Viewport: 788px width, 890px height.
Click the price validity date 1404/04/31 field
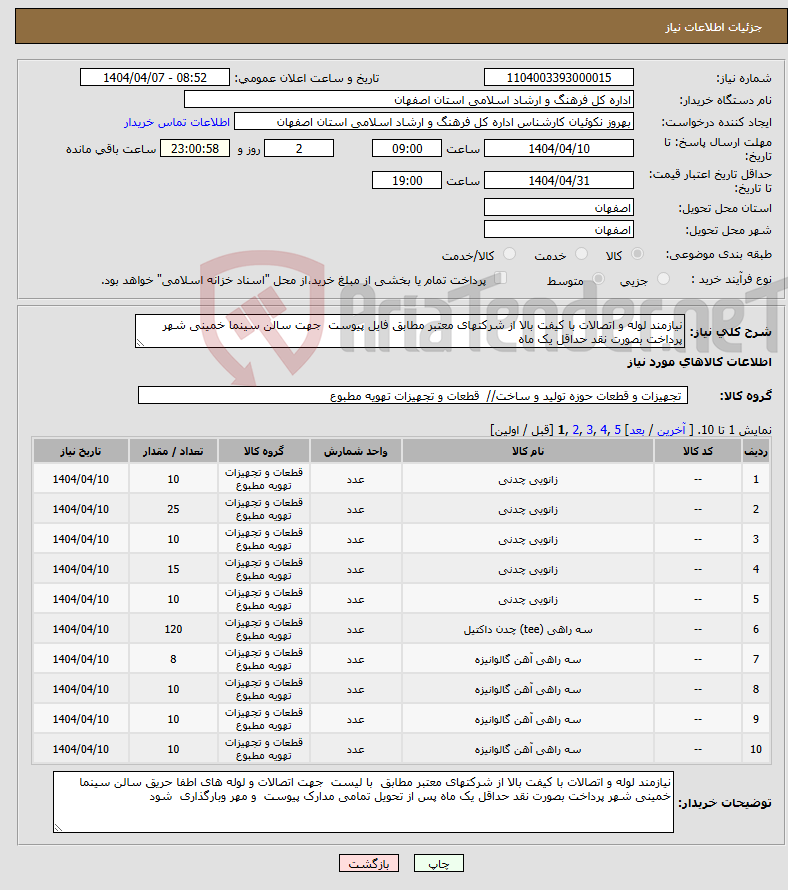[559, 180]
